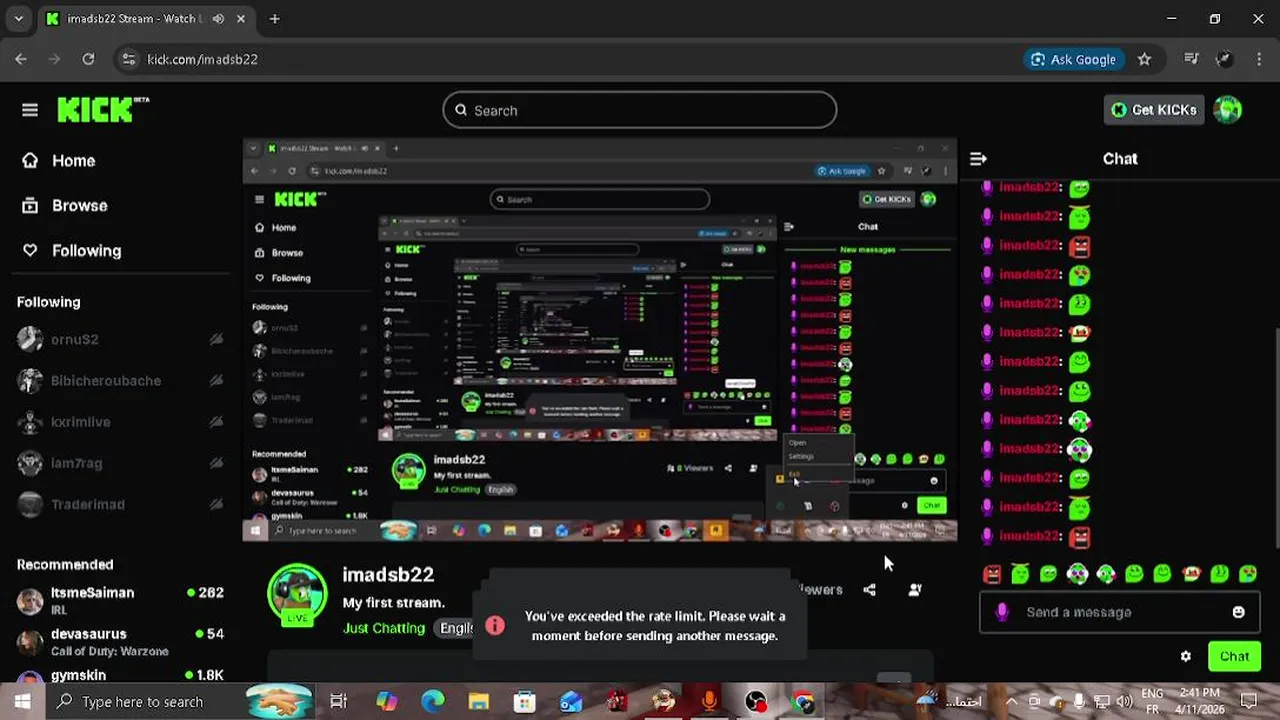
Task: Click the live stream video player
Action: [x=600, y=340]
